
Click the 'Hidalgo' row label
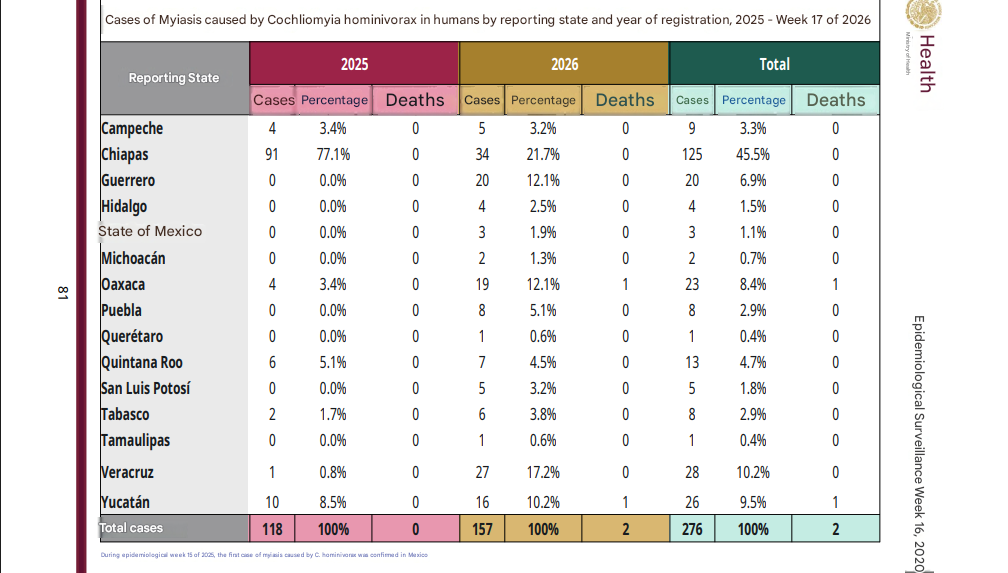[124, 206]
